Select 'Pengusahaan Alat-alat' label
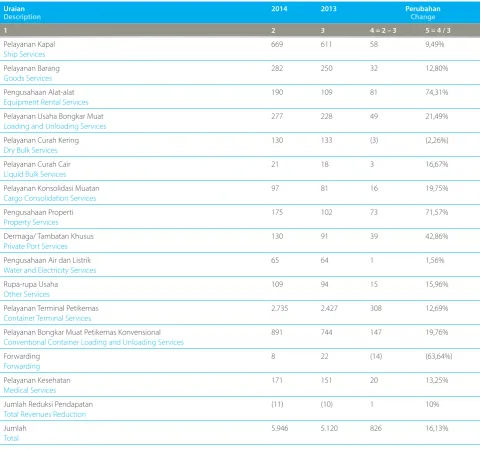480x450 pixels. 39,92
